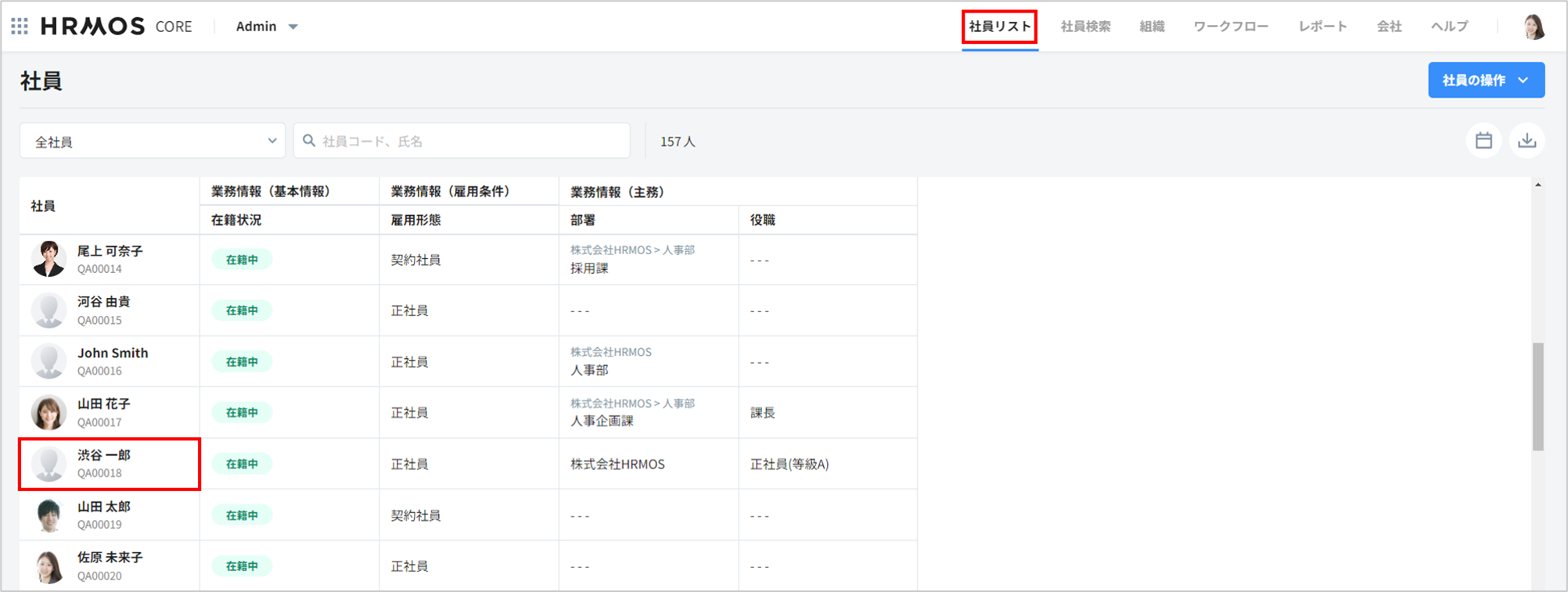This screenshot has width=1568, height=592.
Task: Click the vertical scrollbar thumb
Action: 1537,396
